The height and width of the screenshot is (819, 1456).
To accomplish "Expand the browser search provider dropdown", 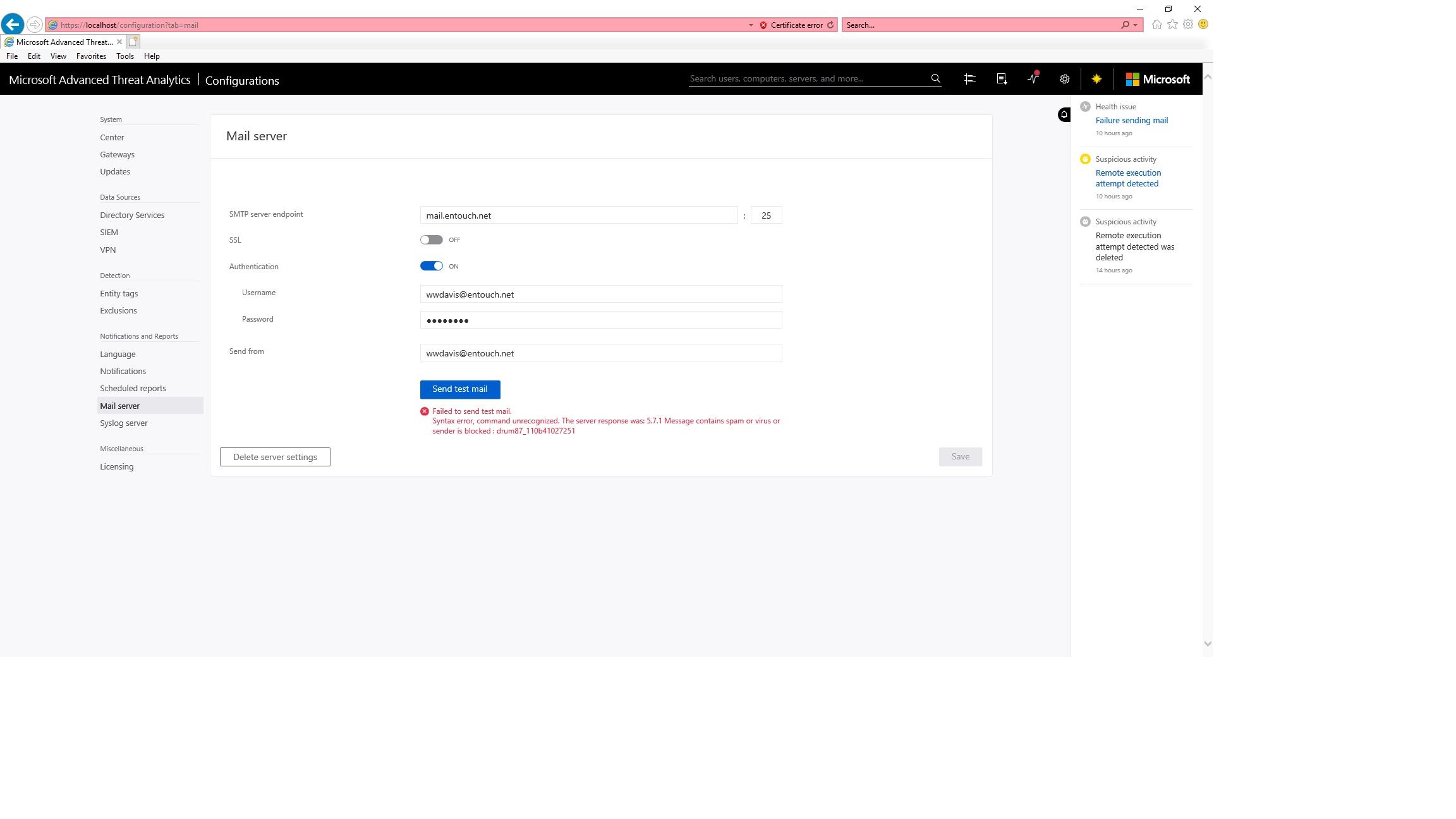I will point(1136,25).
